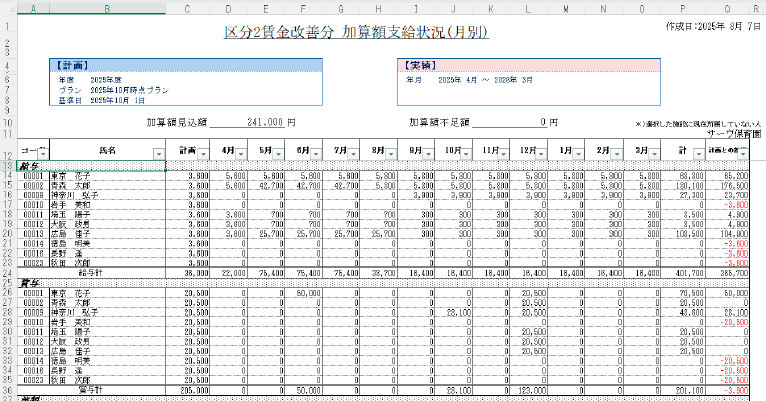Screen dimensions: 766x401
Task: Open the 11月 column filter dropdown
Action: click(503, 154)
